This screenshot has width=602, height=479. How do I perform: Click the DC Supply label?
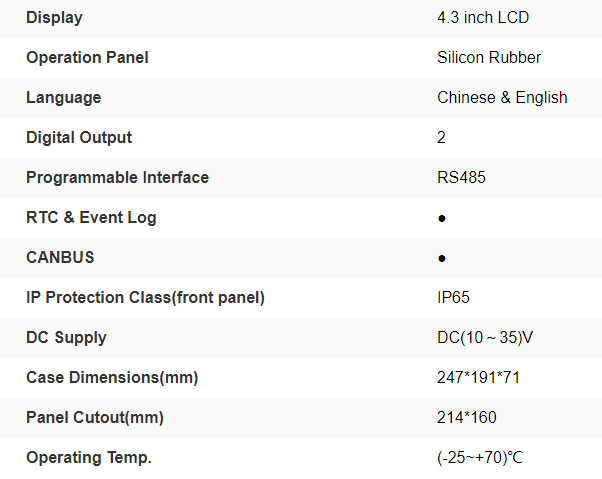[66, 337]
